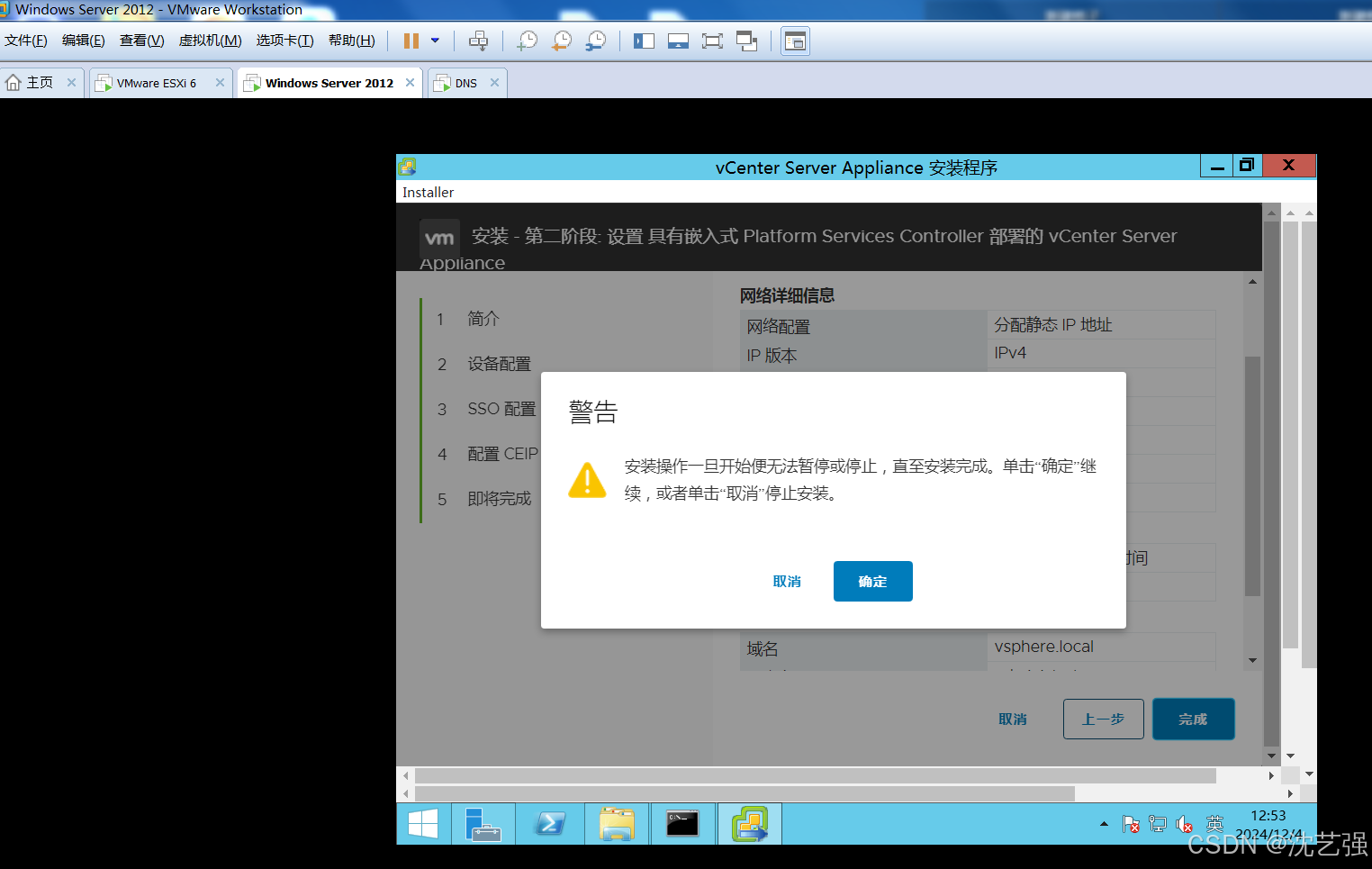The image size is (1372, 869).
Task: Click 取消 at the wizard bottom
Action: pos(1013,719)
